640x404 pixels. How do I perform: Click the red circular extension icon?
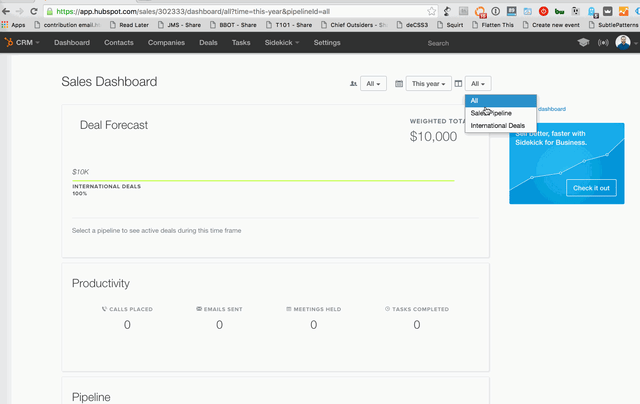coord(543,11)
